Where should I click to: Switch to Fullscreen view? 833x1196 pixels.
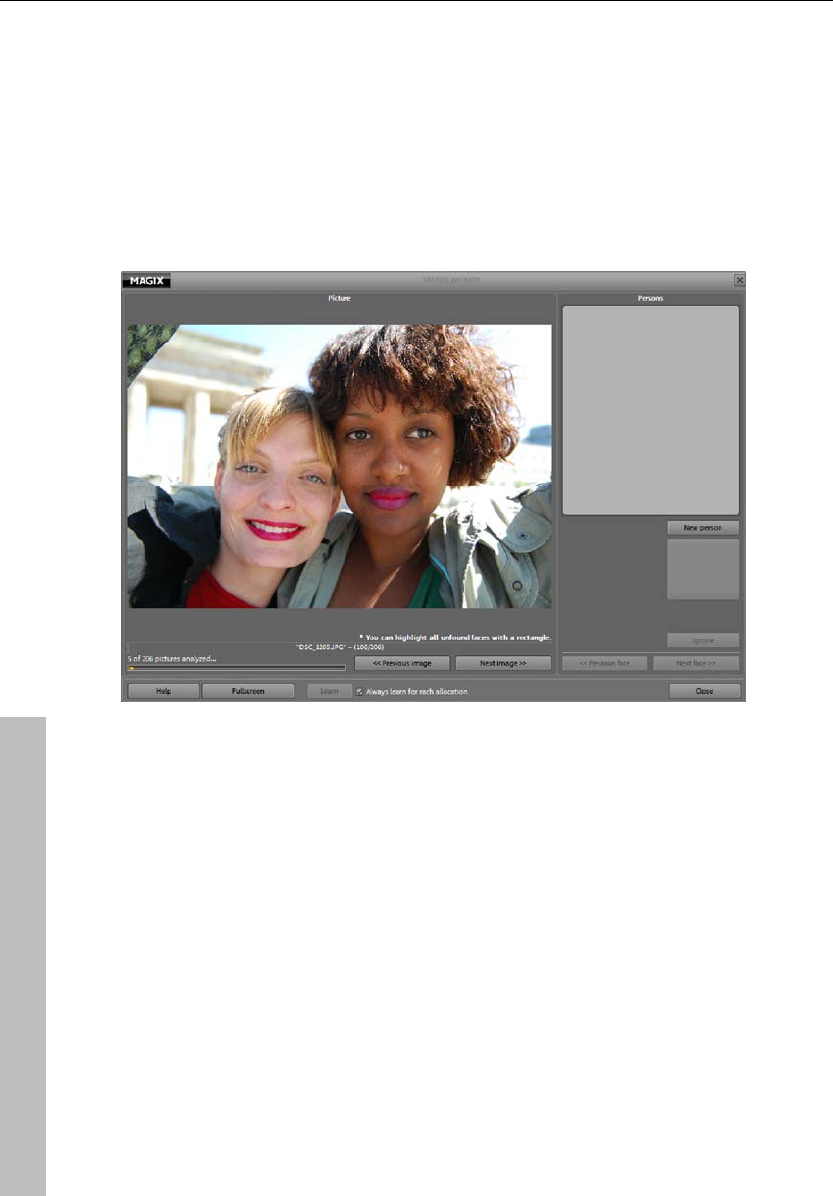248,691
